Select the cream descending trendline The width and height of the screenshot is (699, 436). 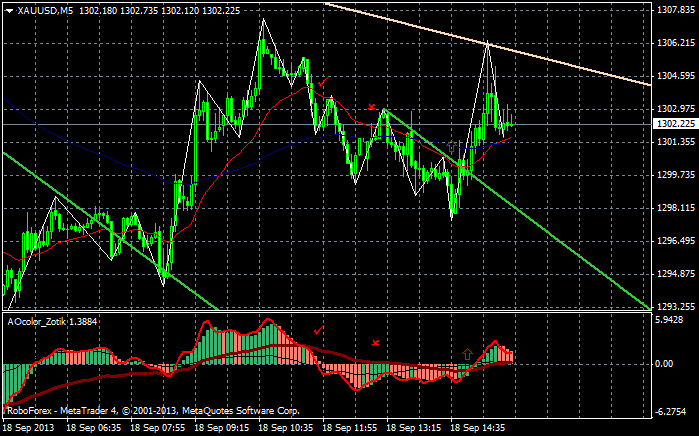pos(488,44)
